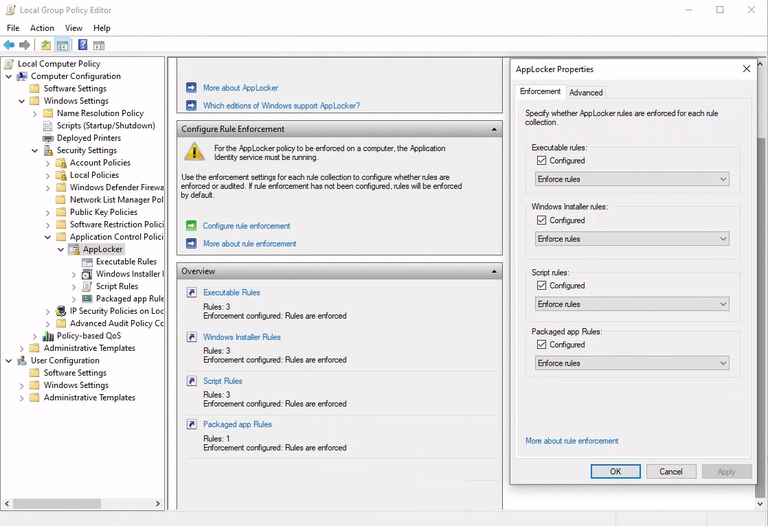Click the green Configure rule enforcement icon
768x526 pixels.
pyautogui.click(x=191, y=226)
